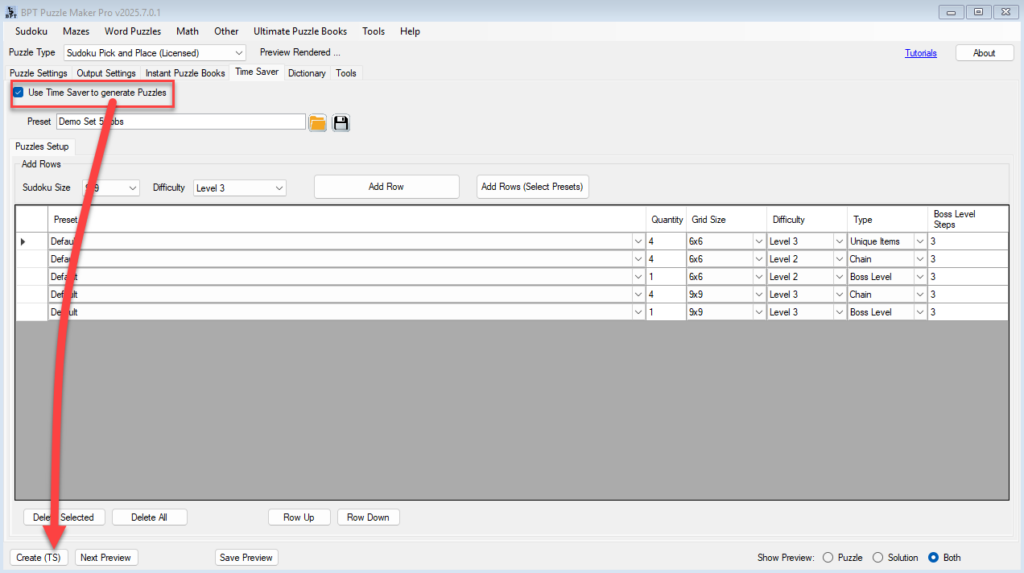
Task: Click the Add Row button
Action: pyautogui.click(x=386, y=187)
